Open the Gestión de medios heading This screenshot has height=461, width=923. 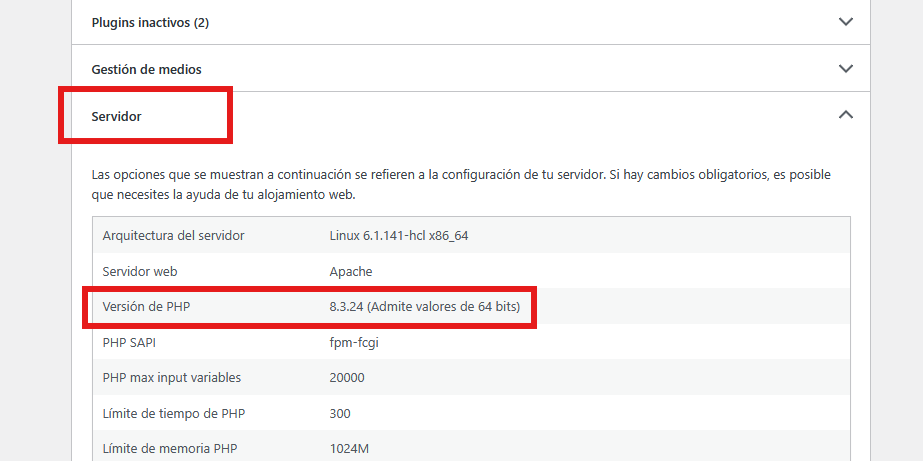tap(147, 69)
